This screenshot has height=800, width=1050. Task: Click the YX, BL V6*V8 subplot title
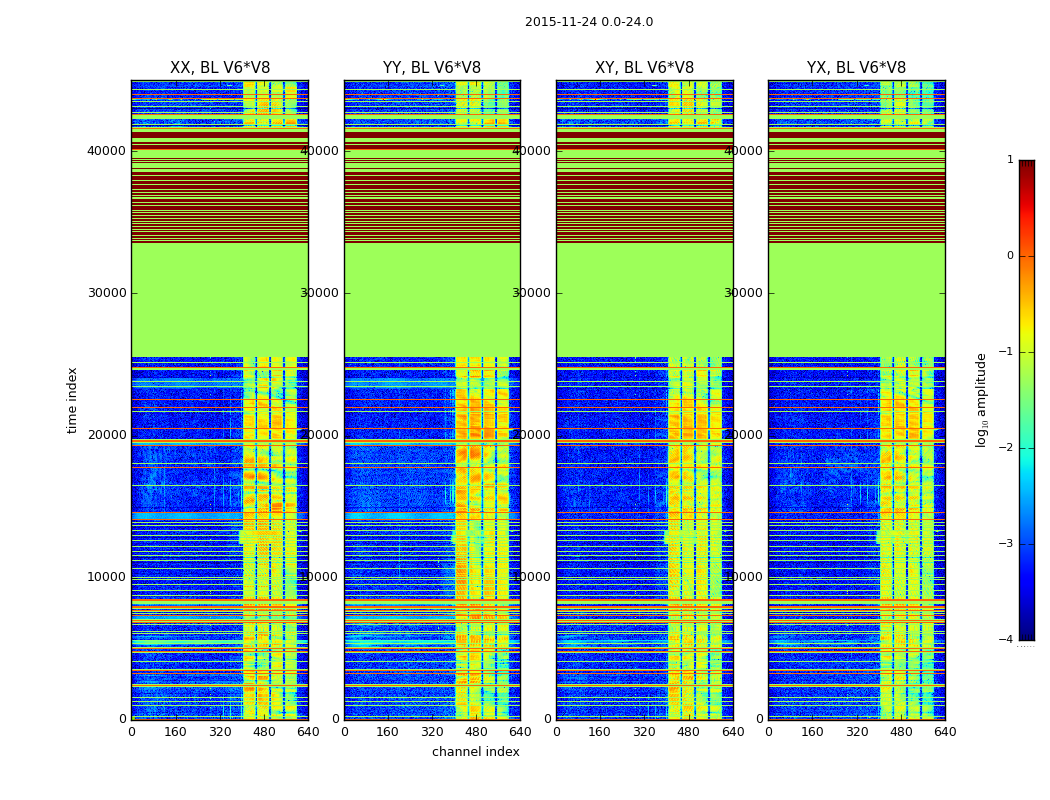pos(856,68)
